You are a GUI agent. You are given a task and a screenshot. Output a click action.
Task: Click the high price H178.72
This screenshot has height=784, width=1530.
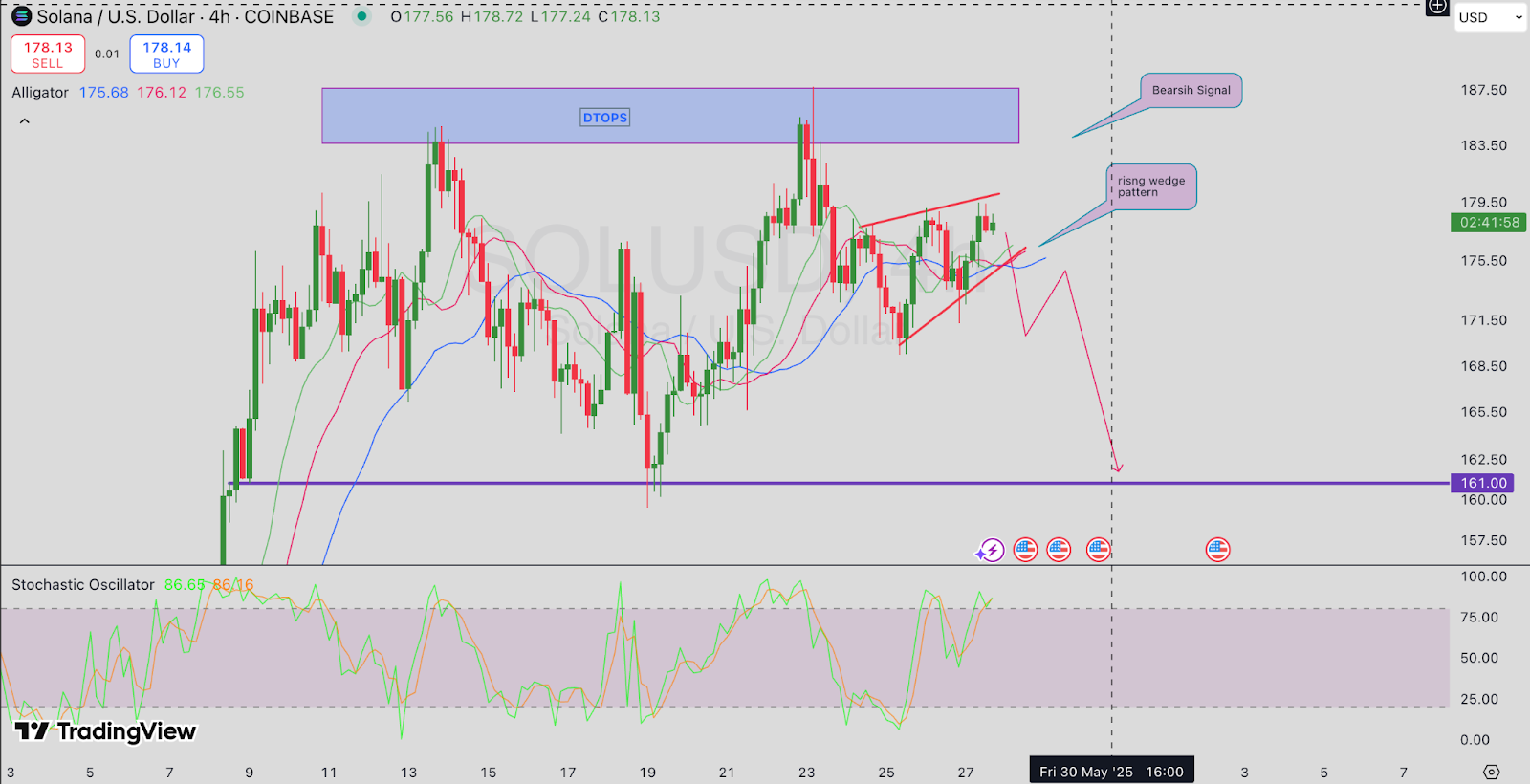tap(492, 17)
